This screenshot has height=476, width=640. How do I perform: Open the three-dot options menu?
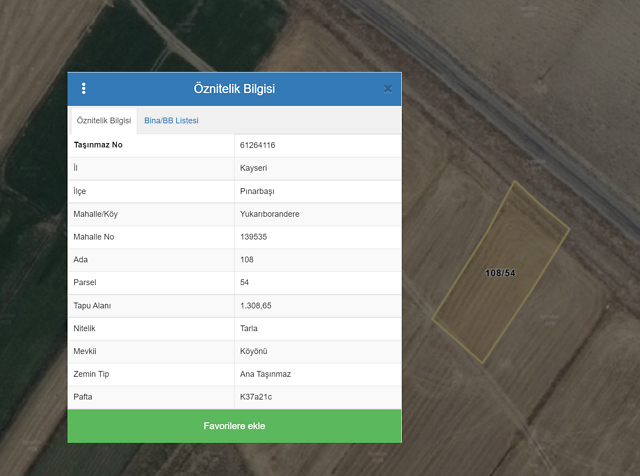click(84, 89)
